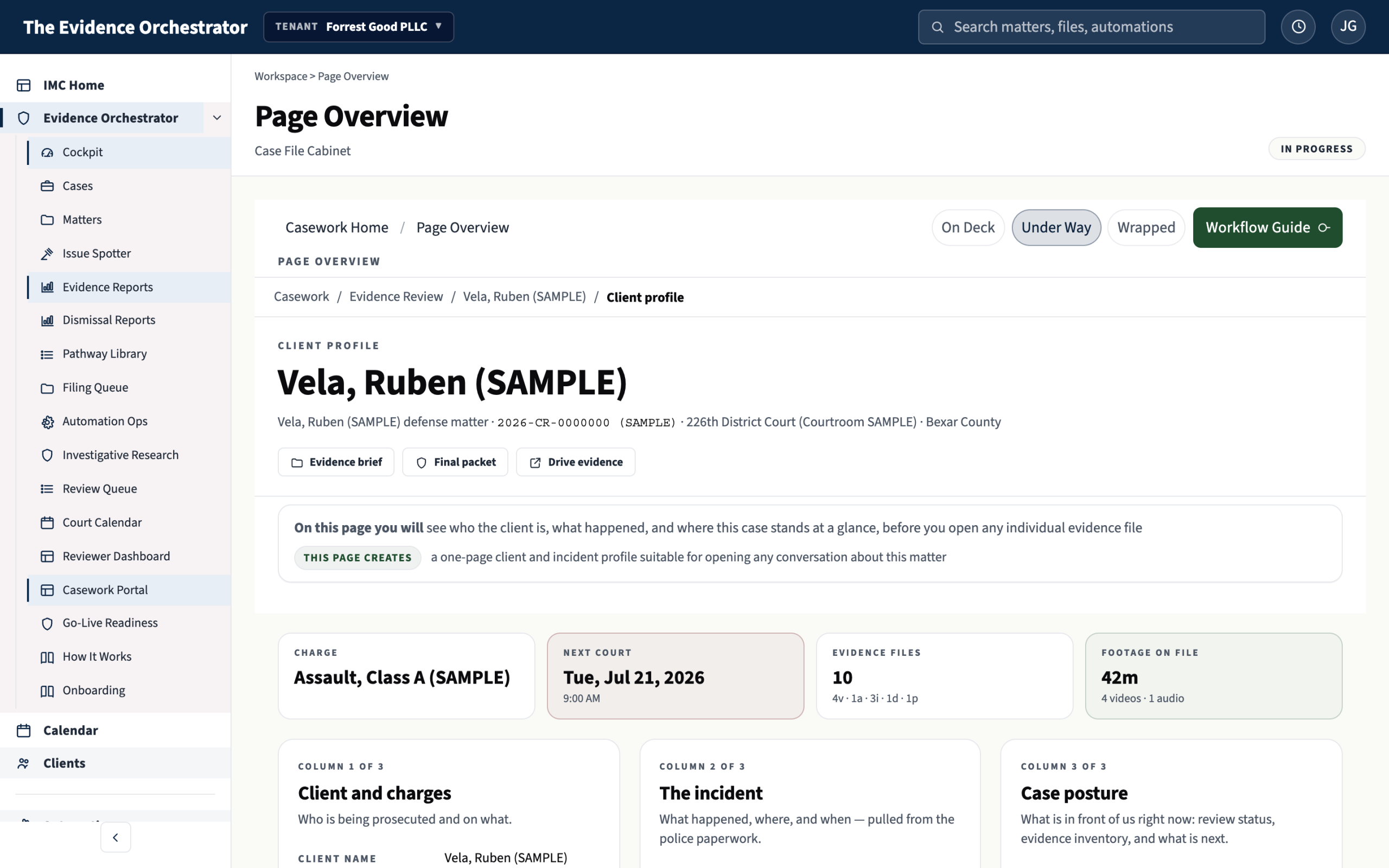Image resolution: width=1389 pixels, height=868 pixels.
Task: Click the Cases briefcase icon
Action: click(47, 186)
